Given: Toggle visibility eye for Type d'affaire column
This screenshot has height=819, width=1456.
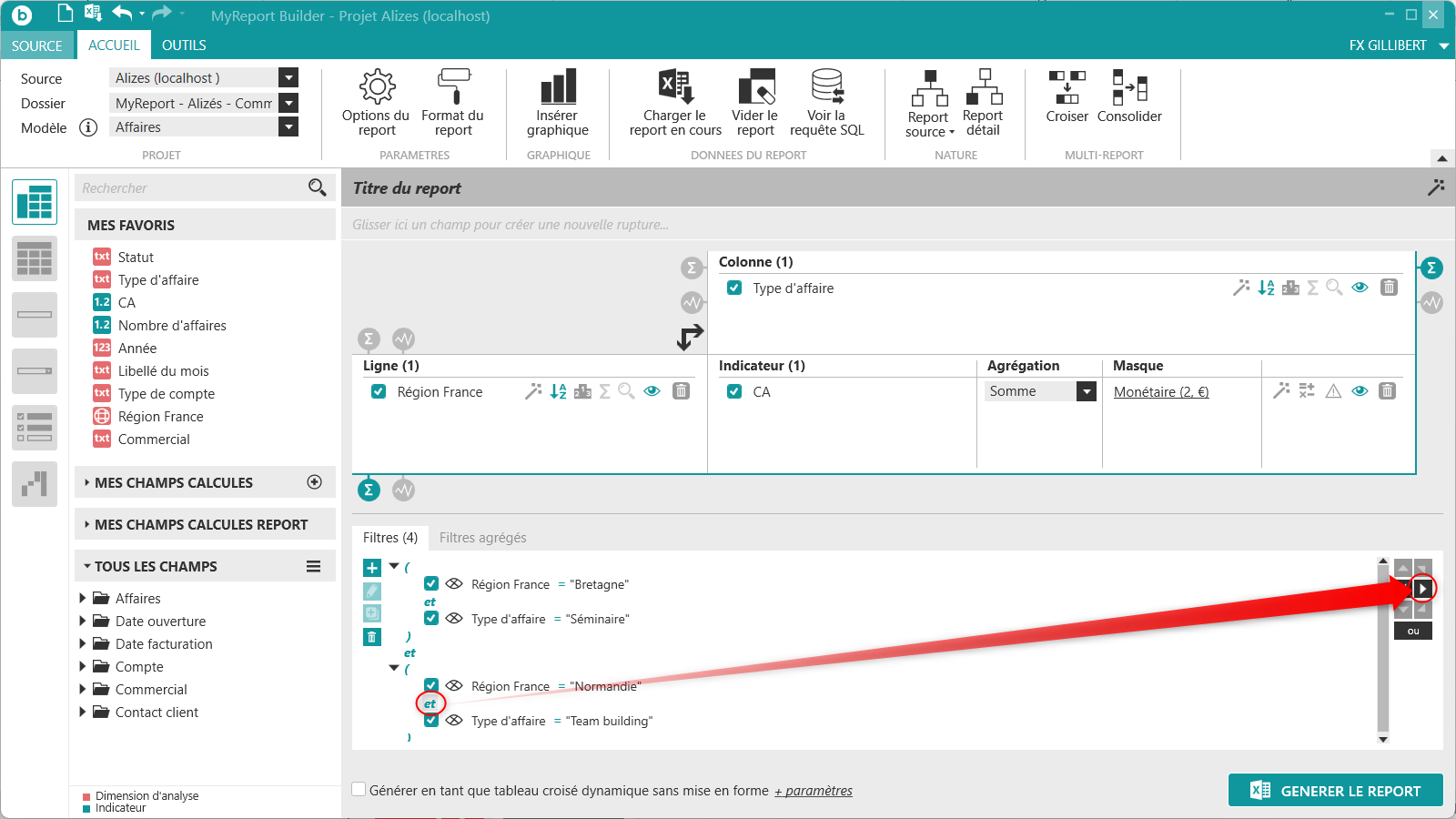Looking at the screenshot, I should tap(1360, 288).
